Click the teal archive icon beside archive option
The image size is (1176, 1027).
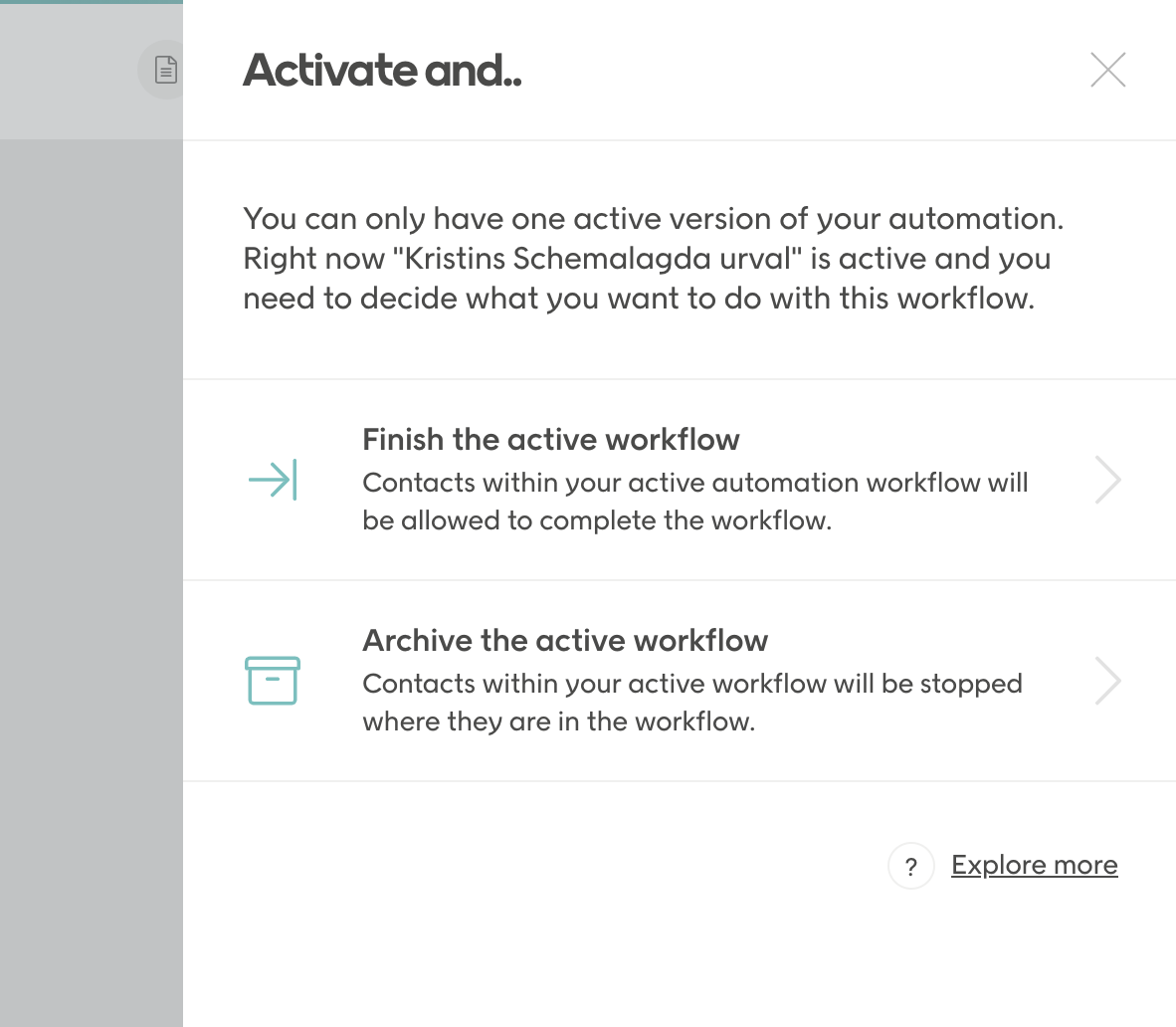coord(270,681)
